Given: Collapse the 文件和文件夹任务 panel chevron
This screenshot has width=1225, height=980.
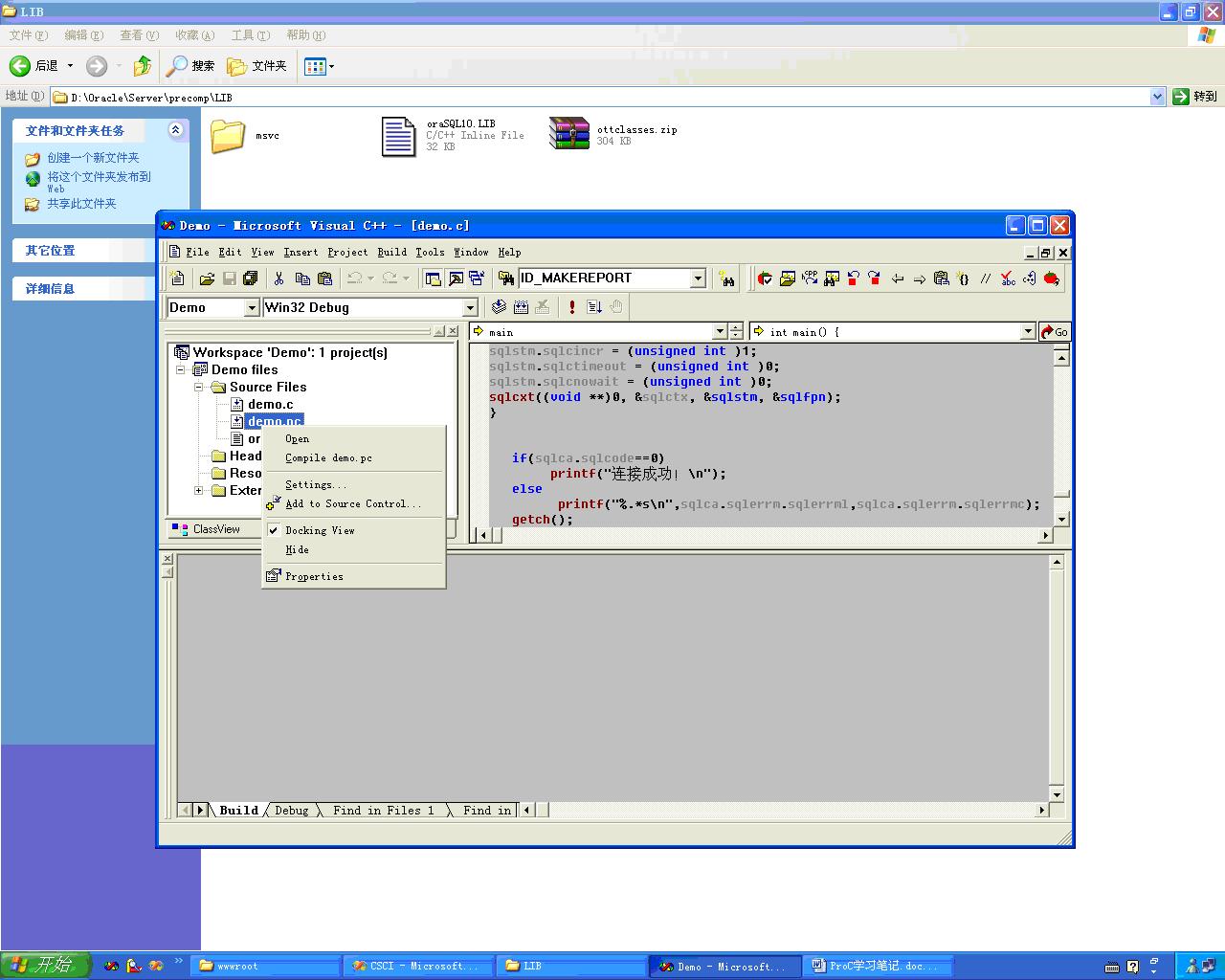Looking at the screenshot, I should 175,130.
